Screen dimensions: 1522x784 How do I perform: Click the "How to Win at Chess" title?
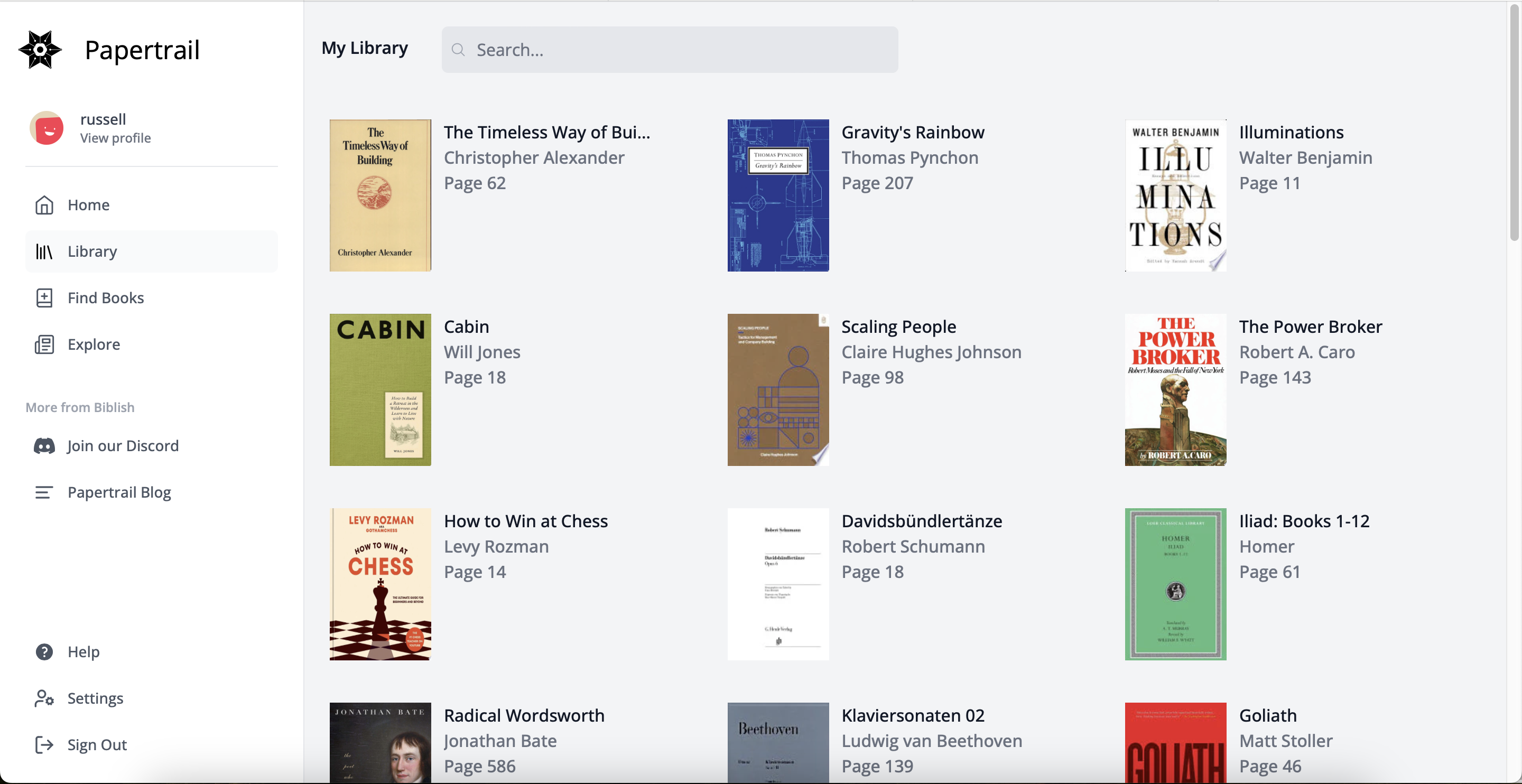[526, 521]
